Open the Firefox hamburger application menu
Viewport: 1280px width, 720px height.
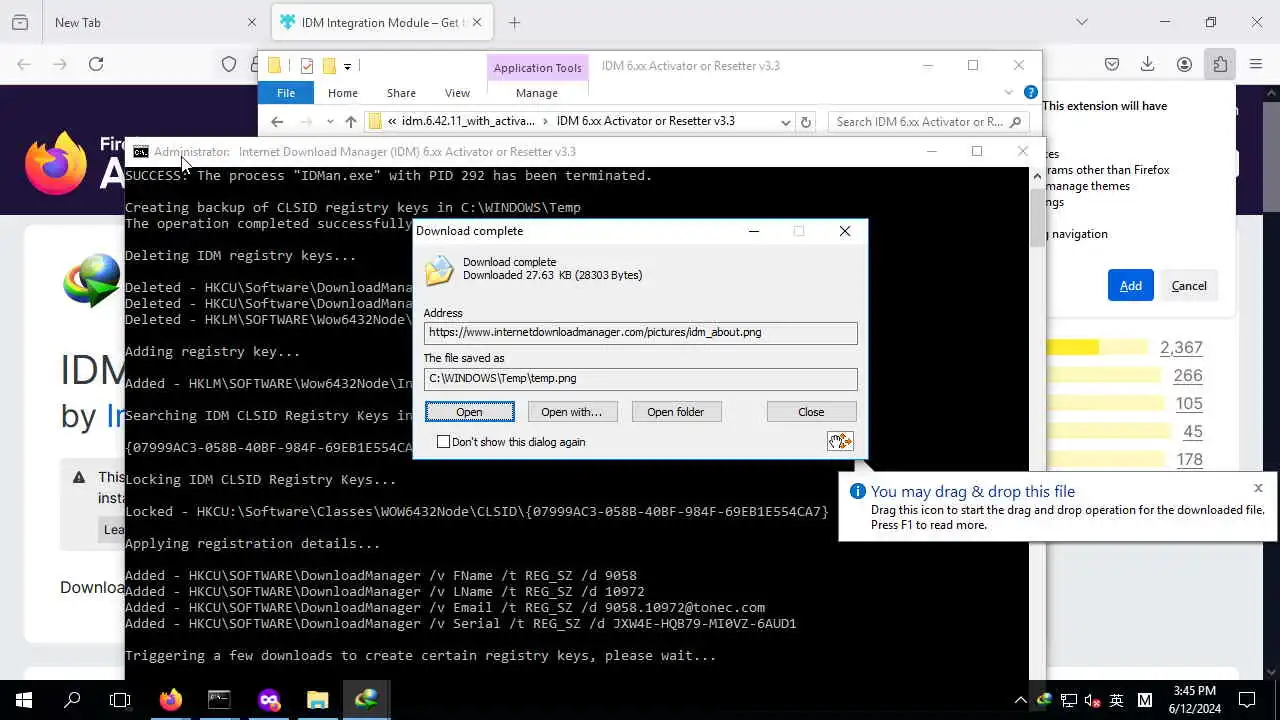pyautogui.click(x=1256, y=64)
